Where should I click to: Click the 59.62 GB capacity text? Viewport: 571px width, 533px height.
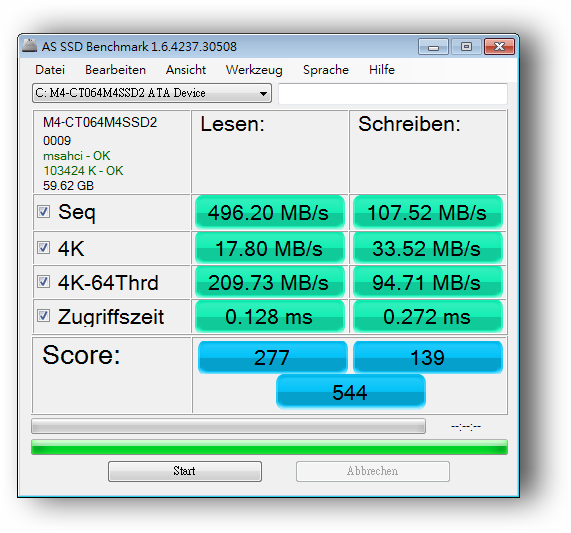(x=68, y=186)
